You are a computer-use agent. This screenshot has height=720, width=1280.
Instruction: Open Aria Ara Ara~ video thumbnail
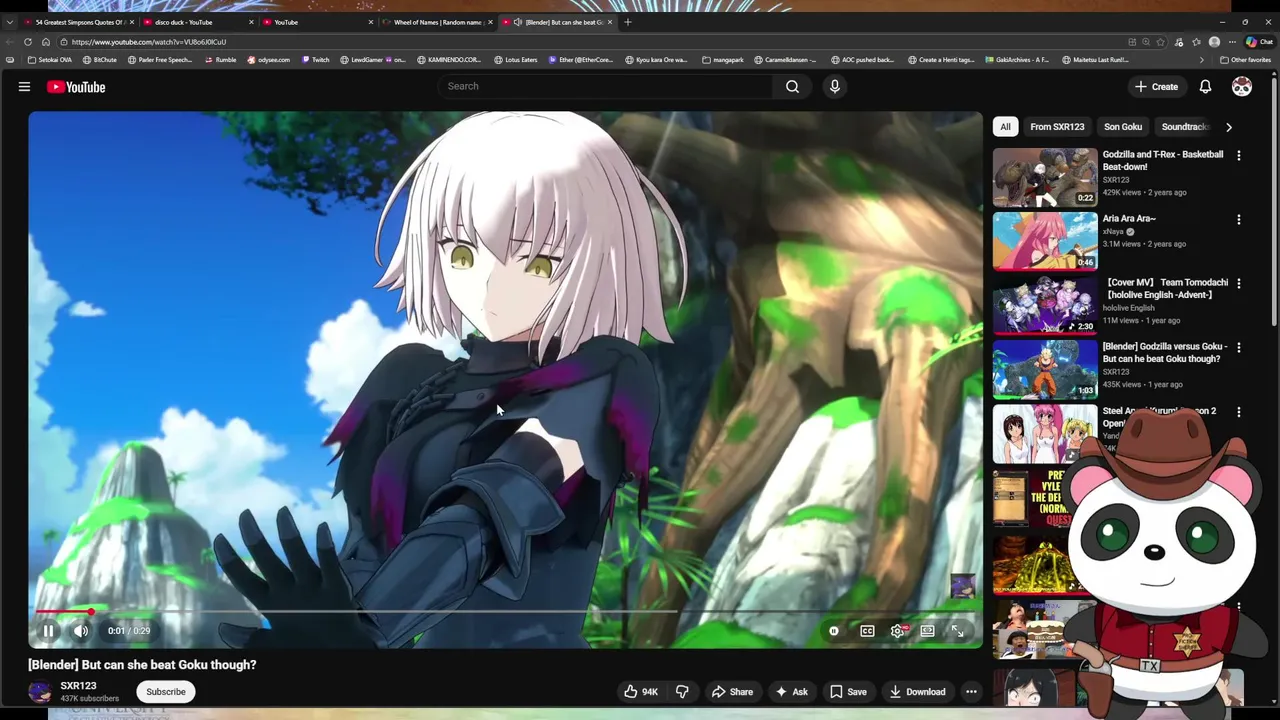pos(1044,241)
